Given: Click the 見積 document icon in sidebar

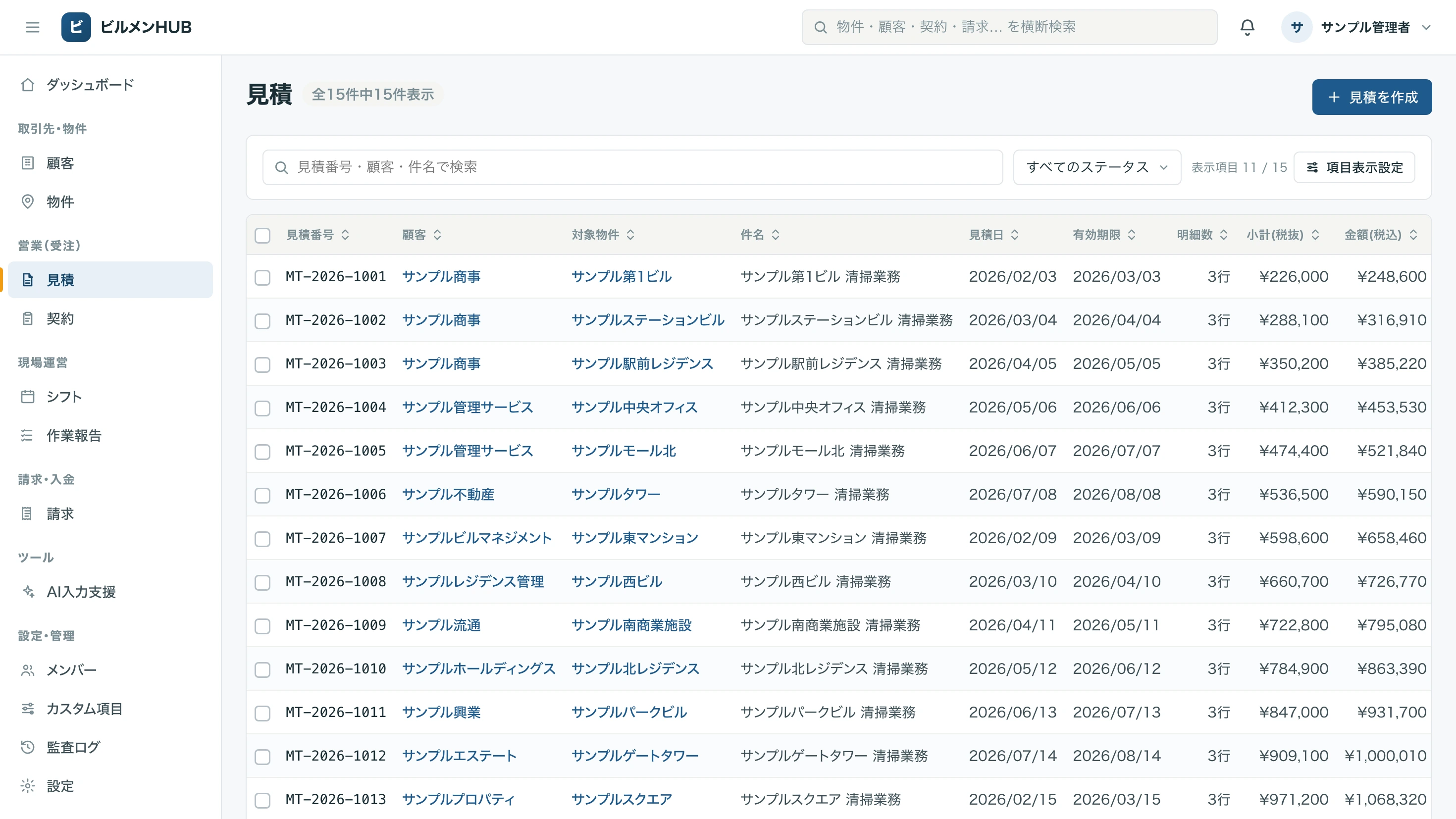Looking at the screenshot, I should pyautogui.click(x=28, y=280).
